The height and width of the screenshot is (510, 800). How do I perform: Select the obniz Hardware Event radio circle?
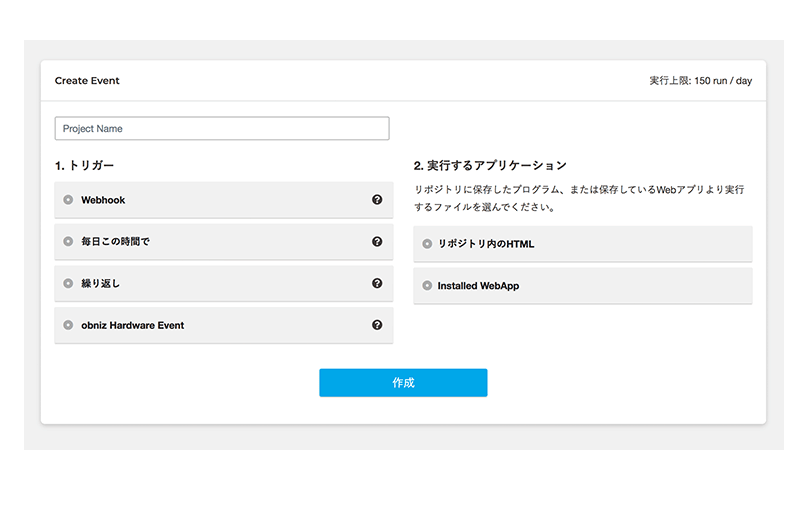click(68, 325)
